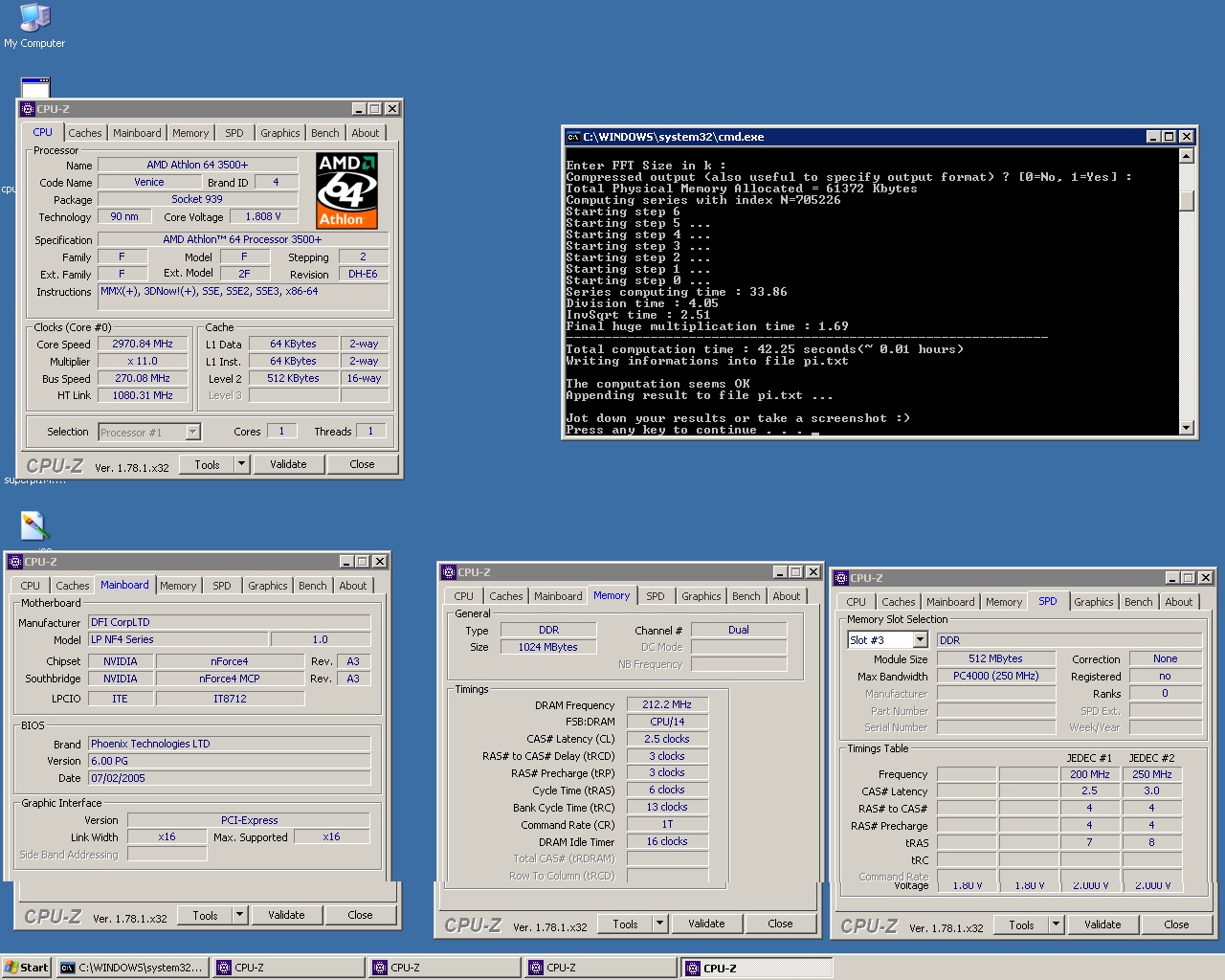
Task: Open CPU tab in Mainboard window
Action: tap(31, 586)
